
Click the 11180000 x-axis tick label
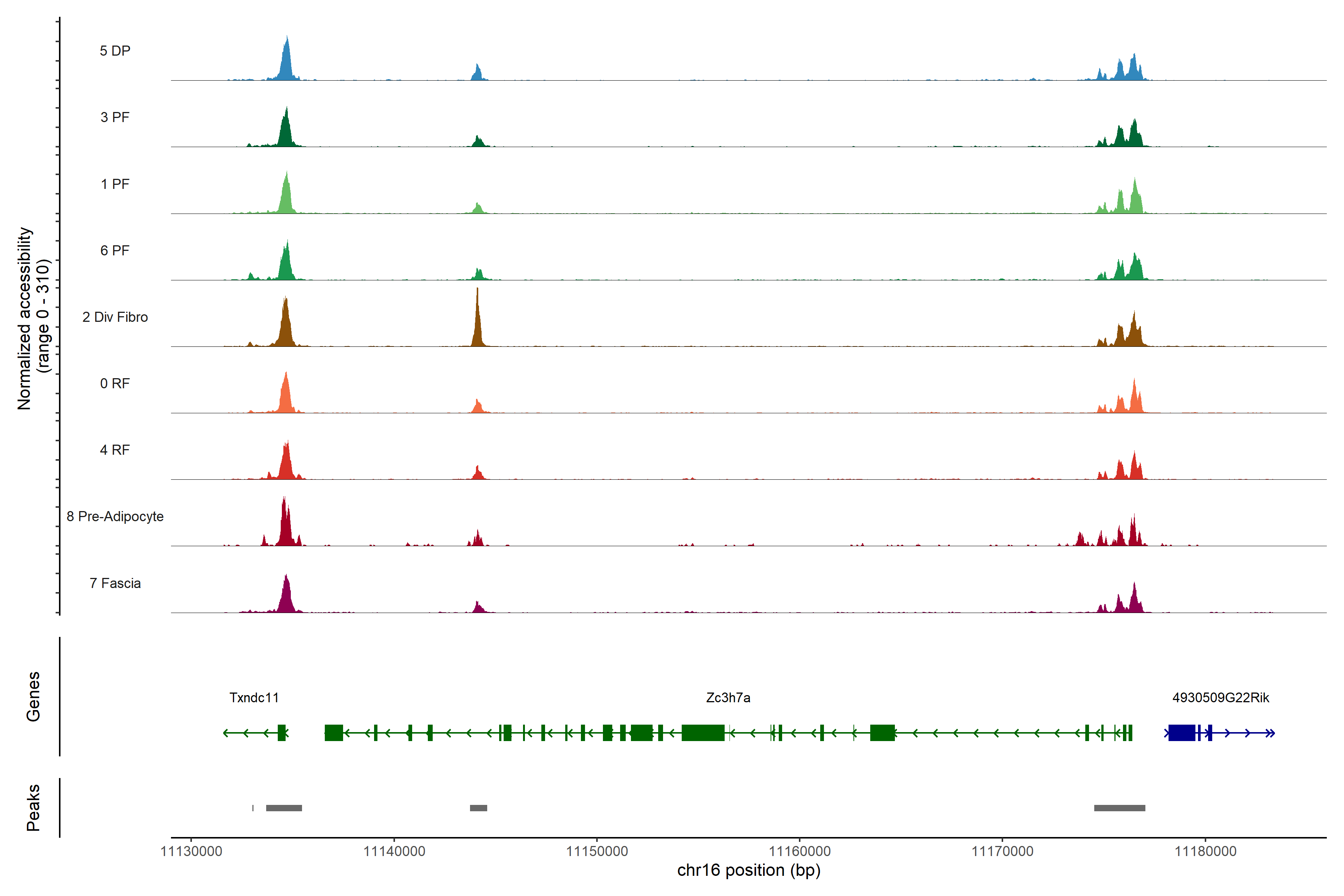coord(1205,852)
